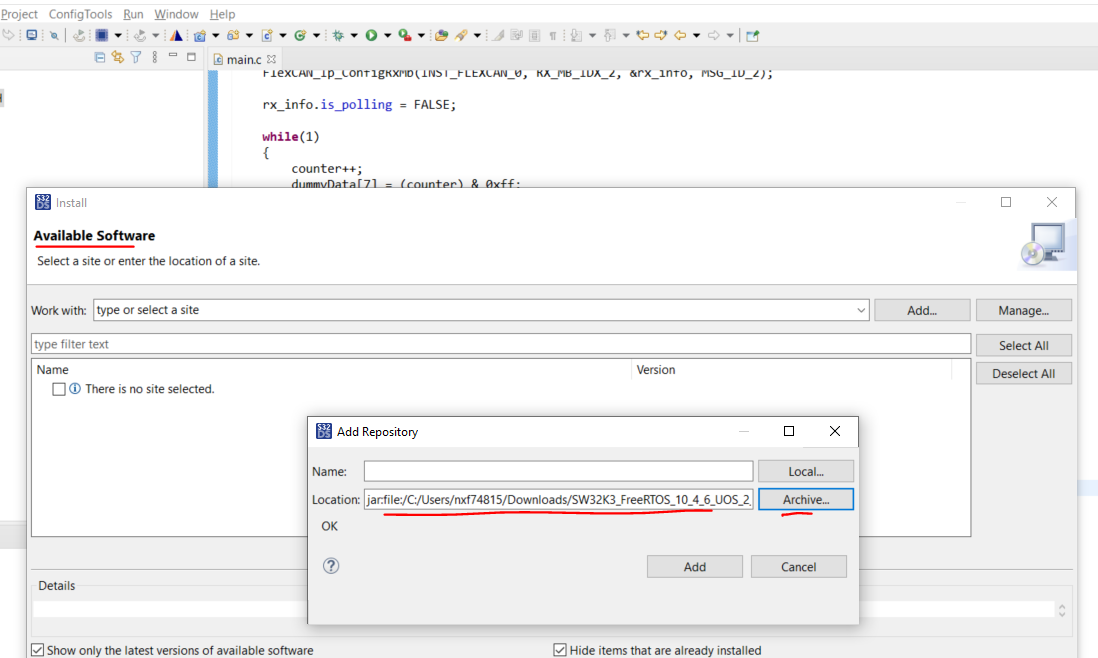1098x658 pixels.
Task: Click inside the repository Name input field
Action: [556, 470]
